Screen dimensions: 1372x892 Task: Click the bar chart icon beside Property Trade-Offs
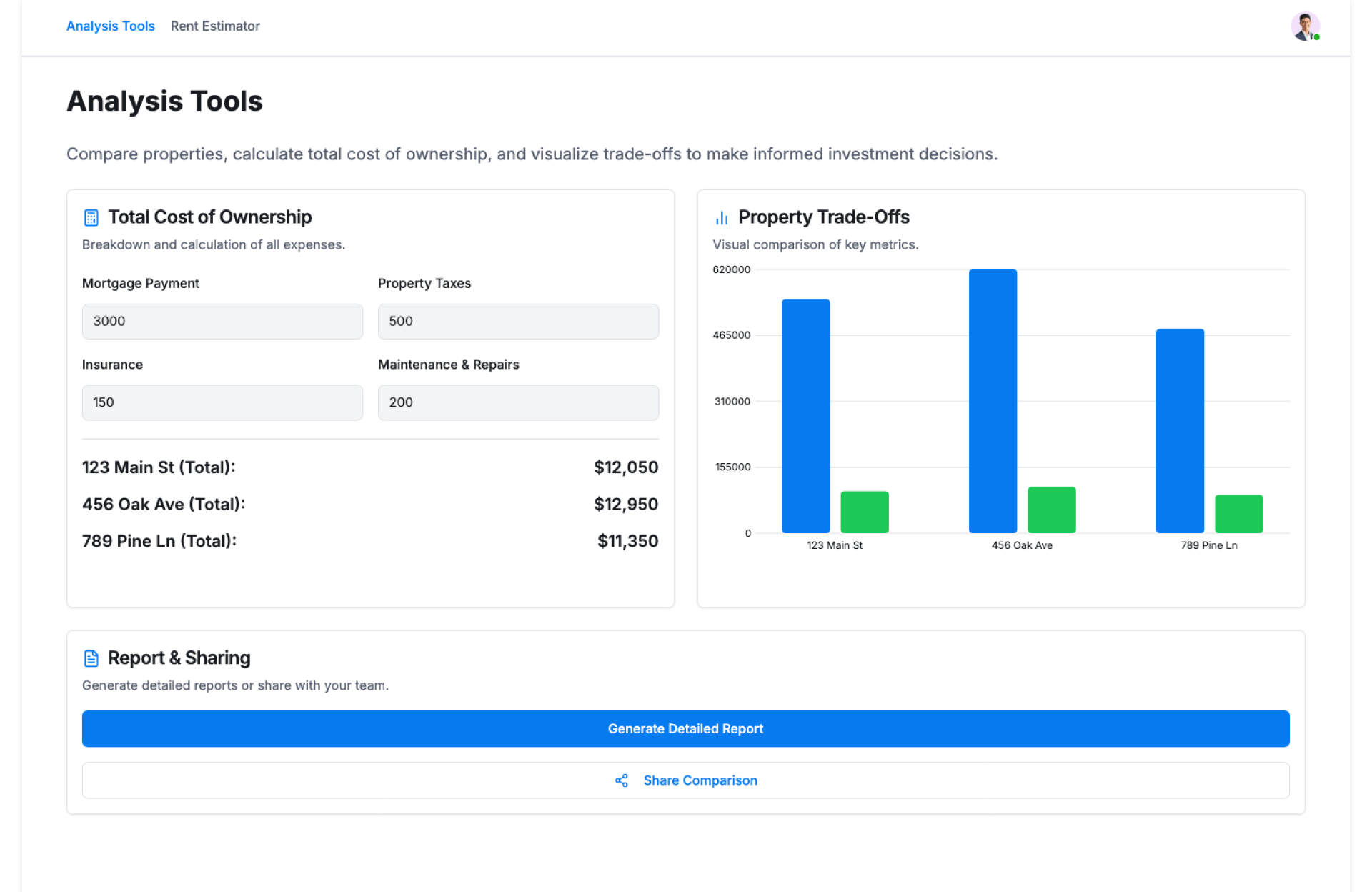722,217
